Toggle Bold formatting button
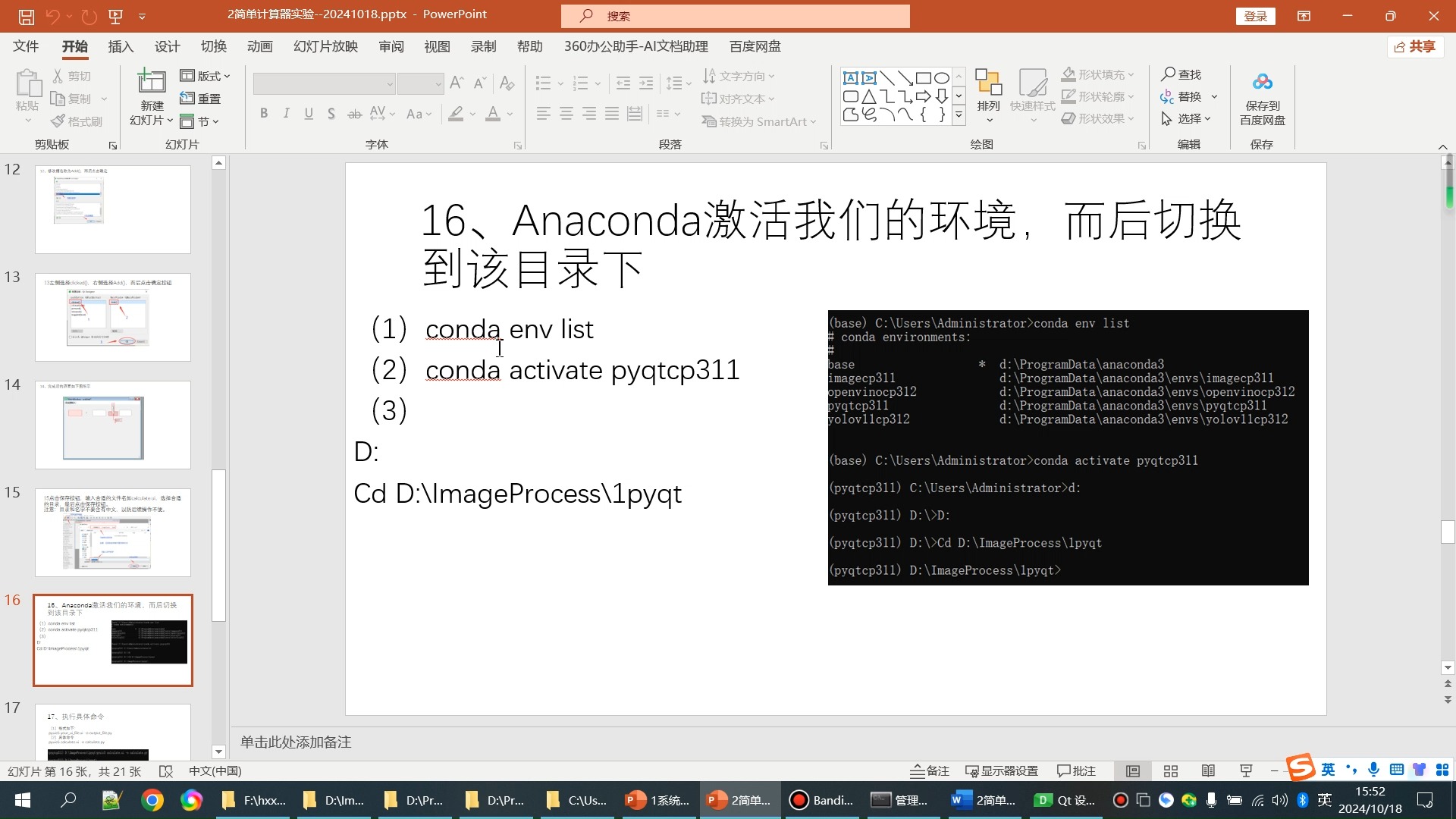Screen dimensions: 1456x819 (264, 113)
